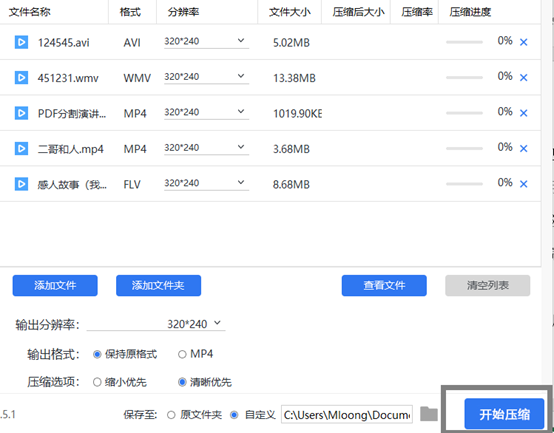
Task: Remove the FLV file with its X icon
Action: point(524,184)
